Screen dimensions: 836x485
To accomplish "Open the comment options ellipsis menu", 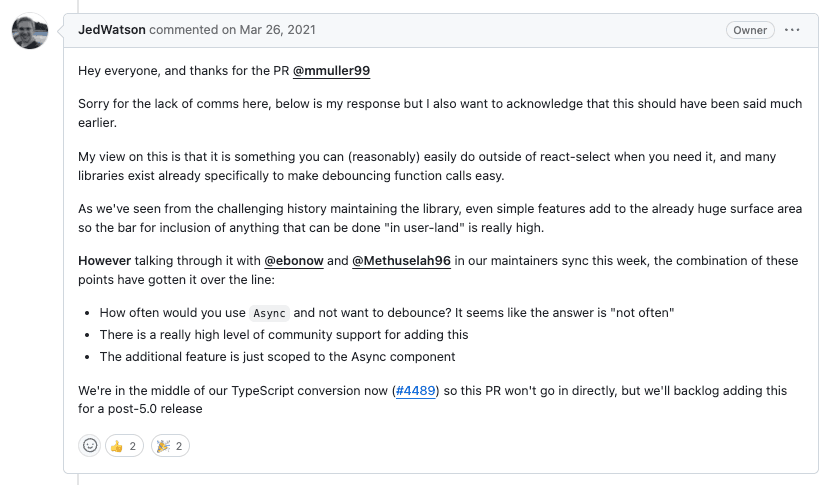I will [792, 30].
